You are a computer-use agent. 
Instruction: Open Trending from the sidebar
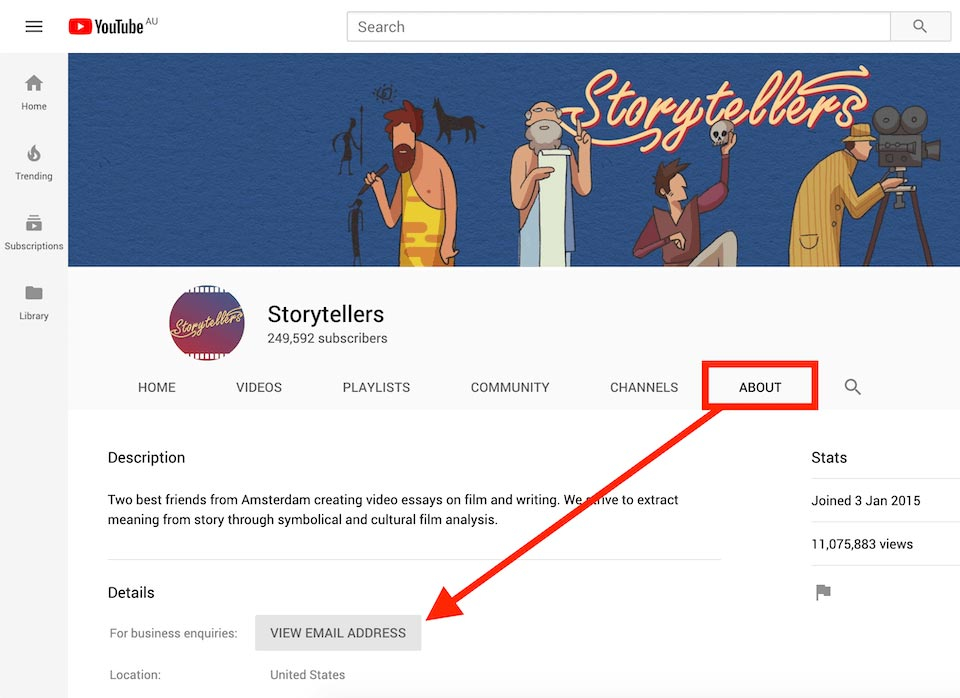click(34, 162)
